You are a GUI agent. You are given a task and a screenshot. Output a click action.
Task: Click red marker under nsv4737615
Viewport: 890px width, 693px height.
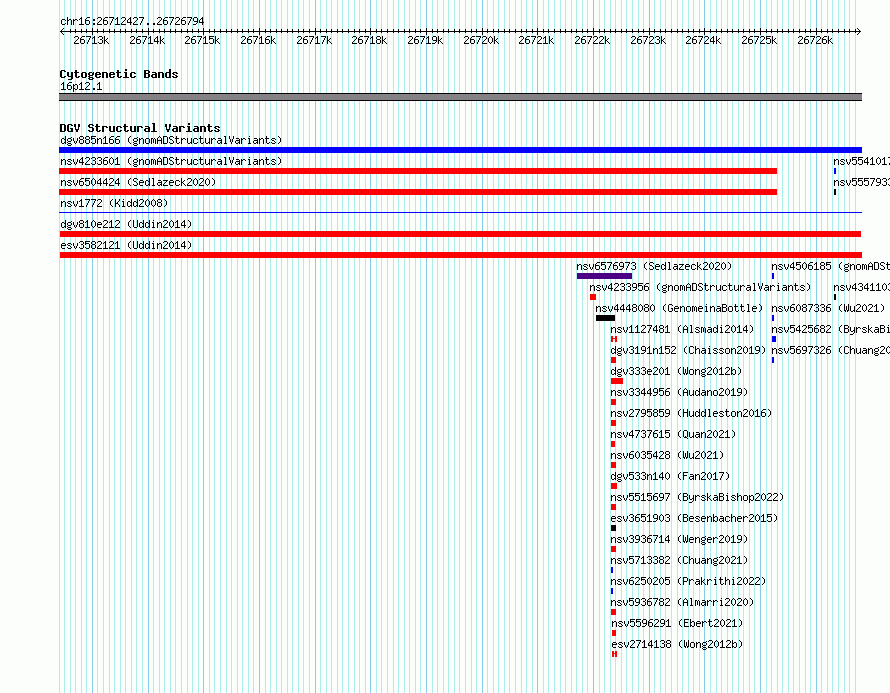coord(613,444)
